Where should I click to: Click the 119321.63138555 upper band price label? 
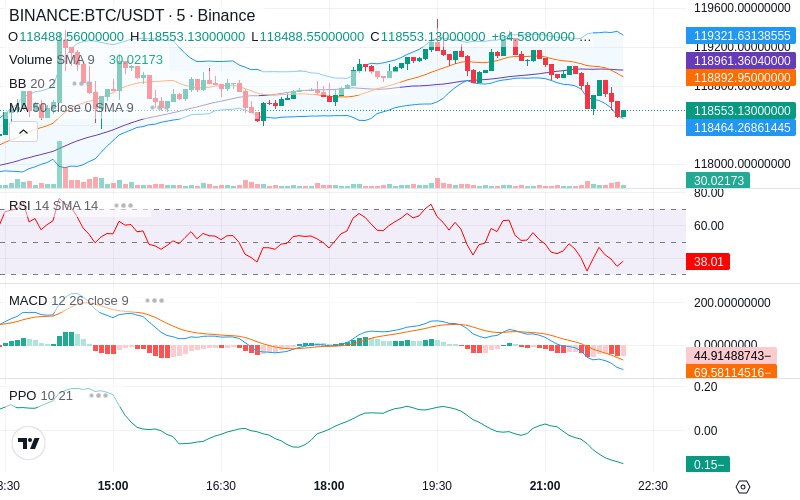pos(741,36)
